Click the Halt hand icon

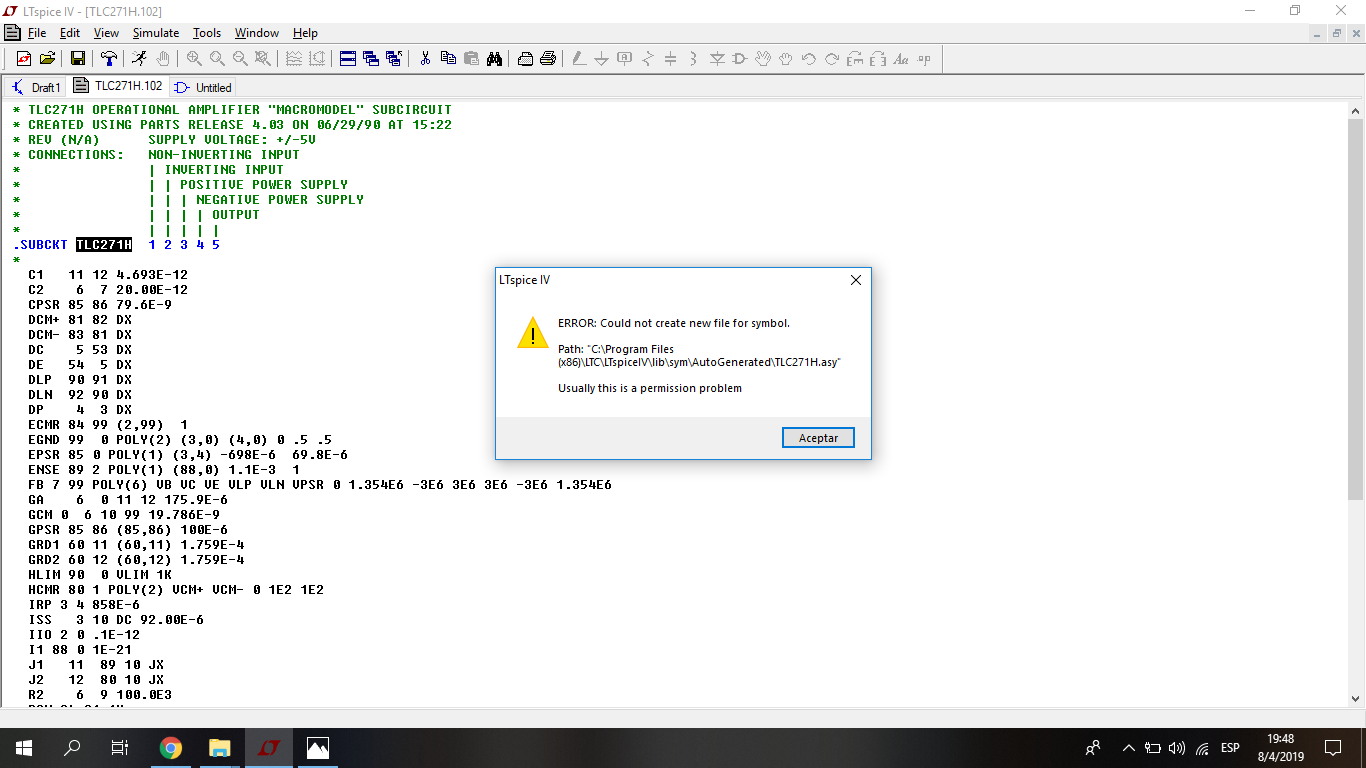[163, 59]
